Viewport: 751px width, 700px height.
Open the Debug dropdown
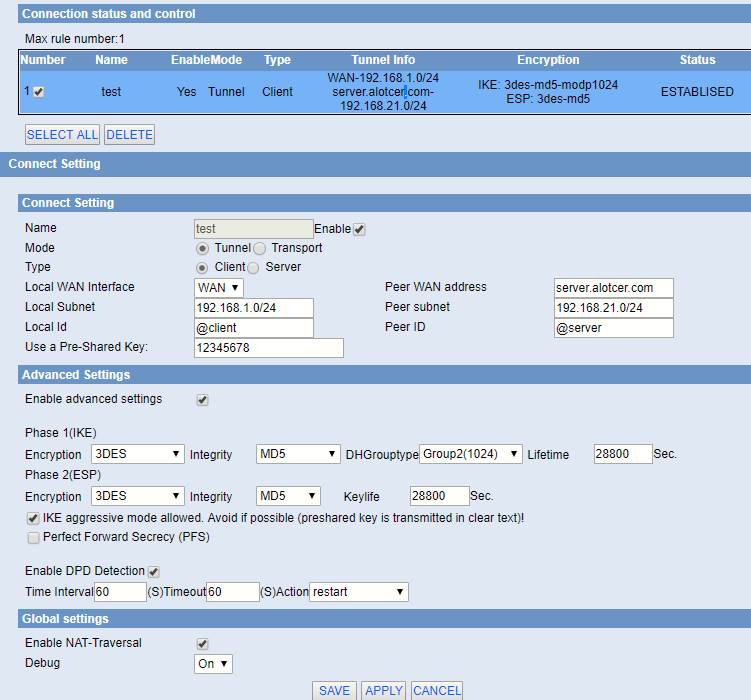pyautogui.click(x=213, y=663)
